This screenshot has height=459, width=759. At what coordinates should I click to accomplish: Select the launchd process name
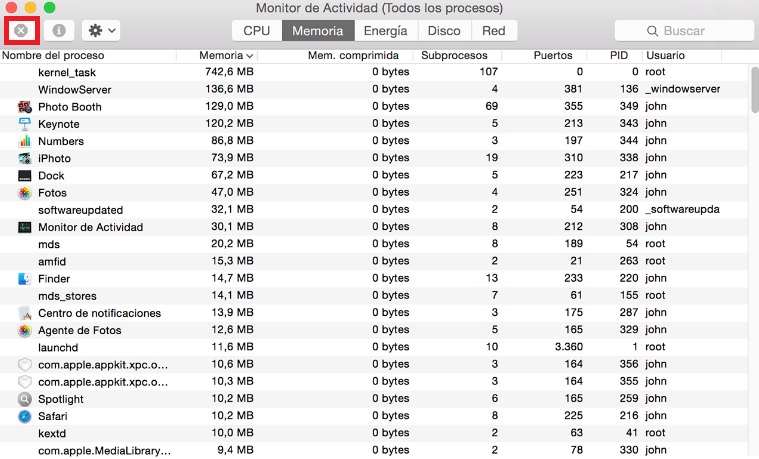click(58, 348)
